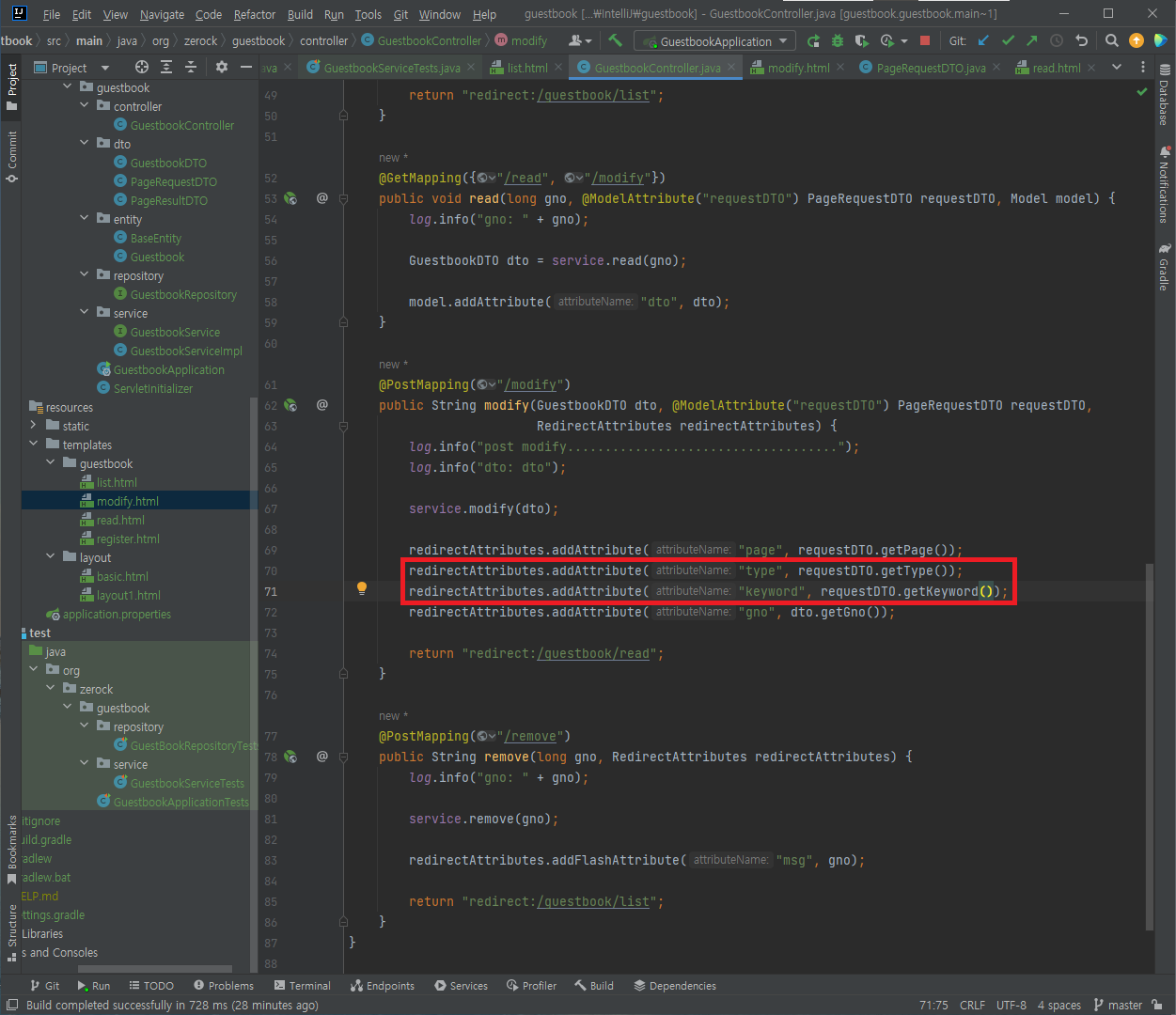The image size is (1176, 1015).
Task: Stop the running application with the red square
Action: pos(925,40)
